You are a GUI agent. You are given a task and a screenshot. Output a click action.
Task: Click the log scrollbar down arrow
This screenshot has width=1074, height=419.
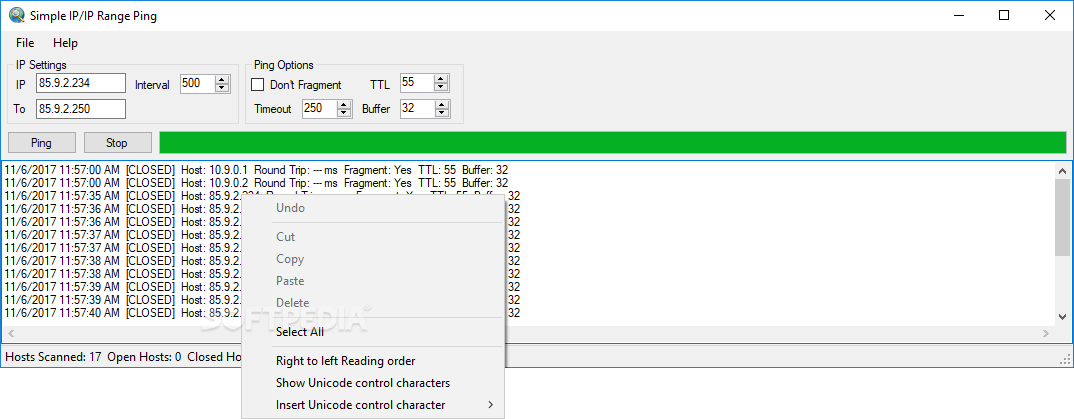click(1062, 316)
